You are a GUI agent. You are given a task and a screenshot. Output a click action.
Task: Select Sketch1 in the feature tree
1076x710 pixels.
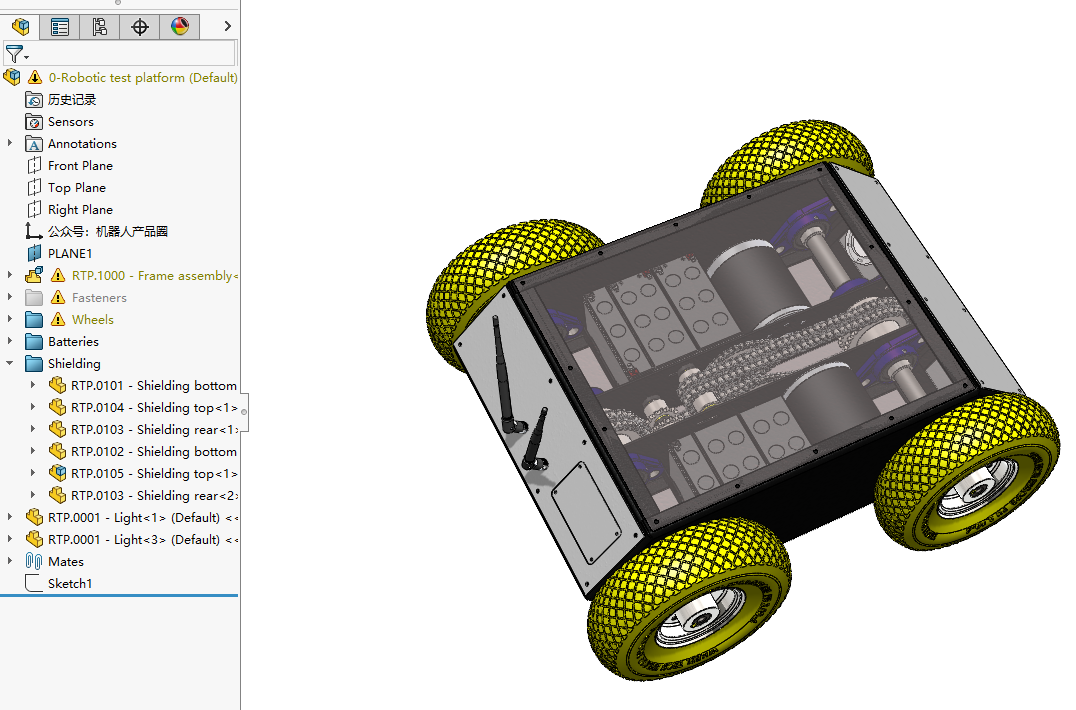tap(69, 584)
